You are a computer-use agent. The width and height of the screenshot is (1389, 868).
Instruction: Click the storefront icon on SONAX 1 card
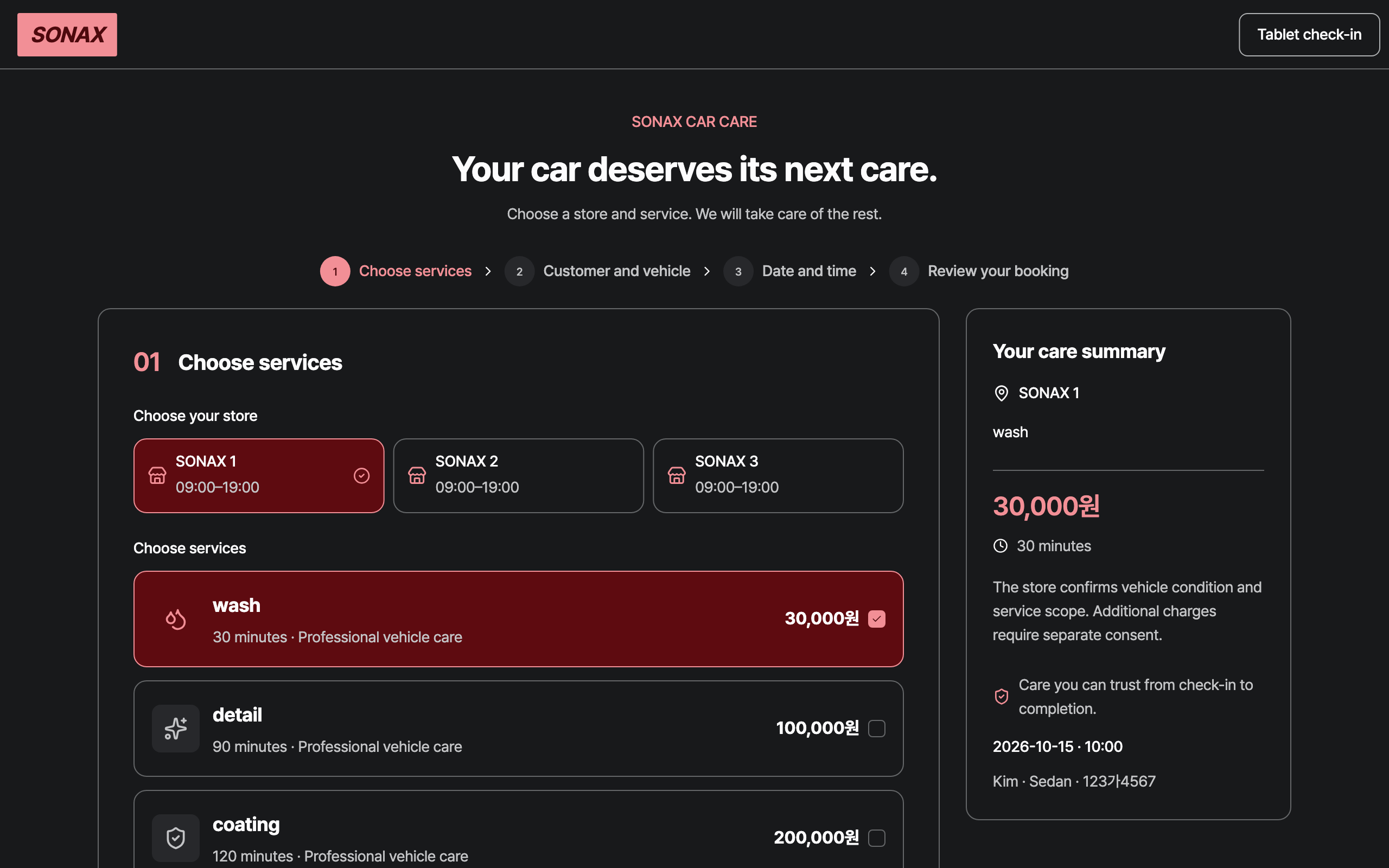click(157, 475)
